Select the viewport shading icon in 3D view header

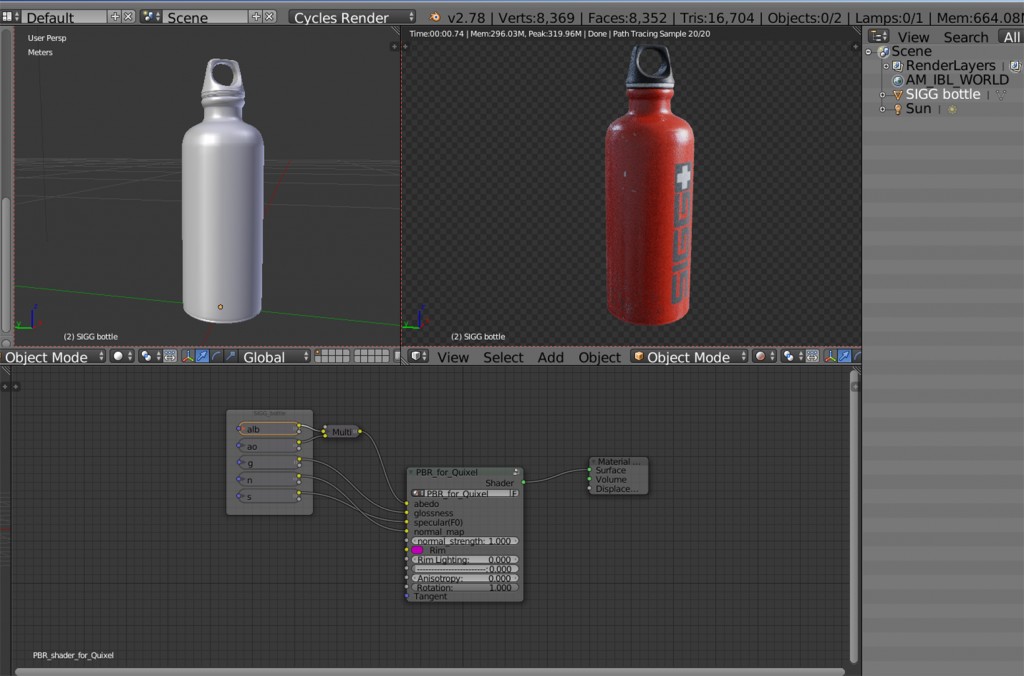pyautogui.click(x=116, y=358)
